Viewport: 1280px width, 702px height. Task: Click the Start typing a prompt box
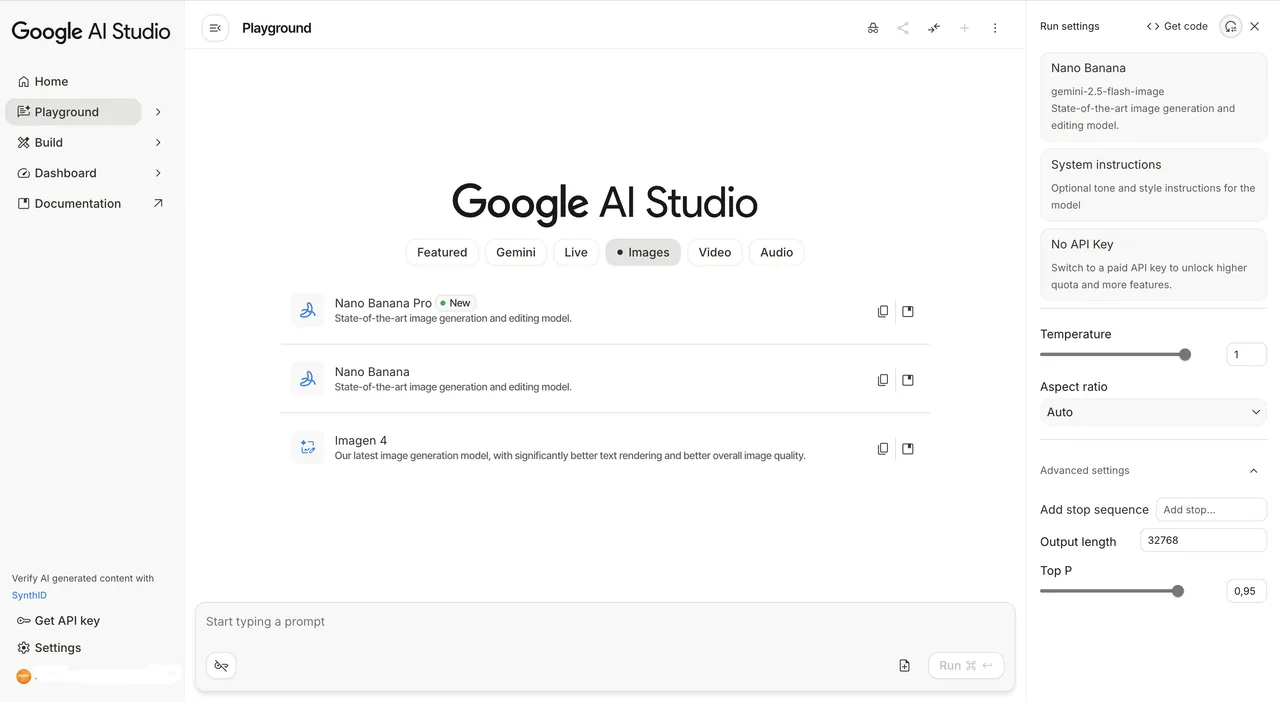(x=604, y=622)
